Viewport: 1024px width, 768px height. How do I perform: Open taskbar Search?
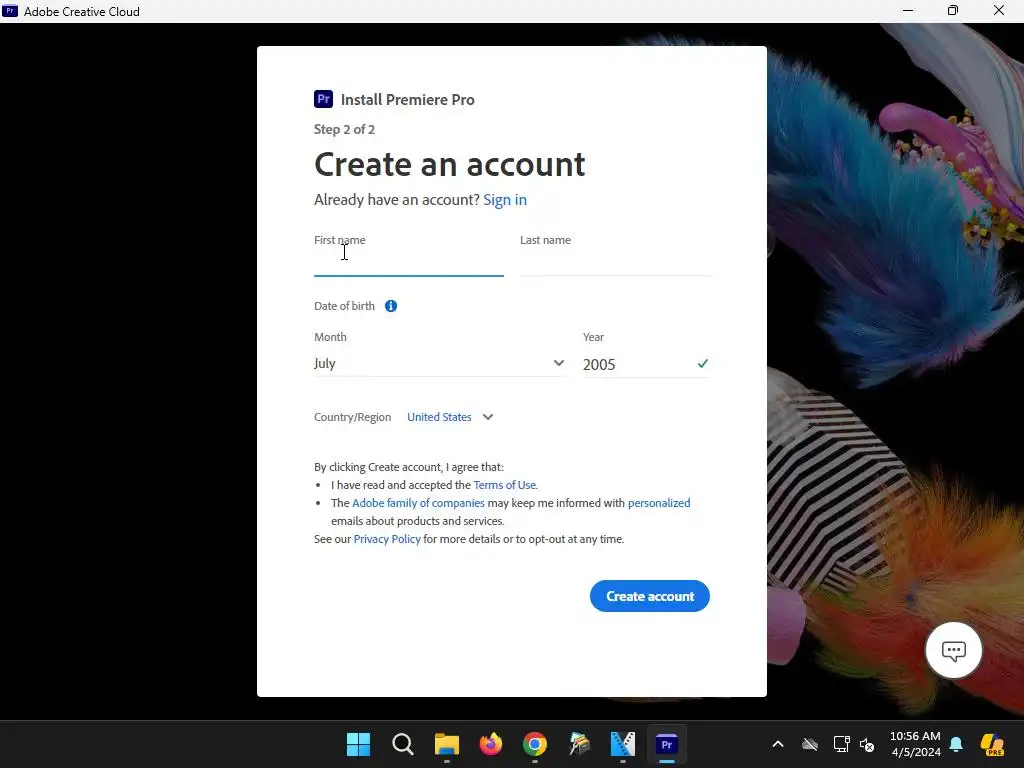[x=402, y=744]
